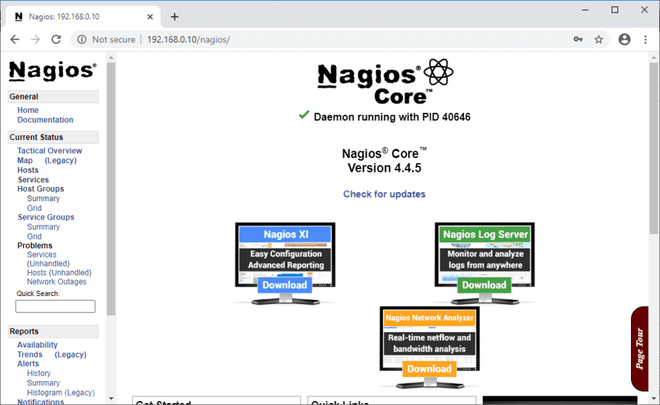This screenshot has height=405, width=660.
Task: Click the green daemon checkmark icon
Action: pos(304,115)
